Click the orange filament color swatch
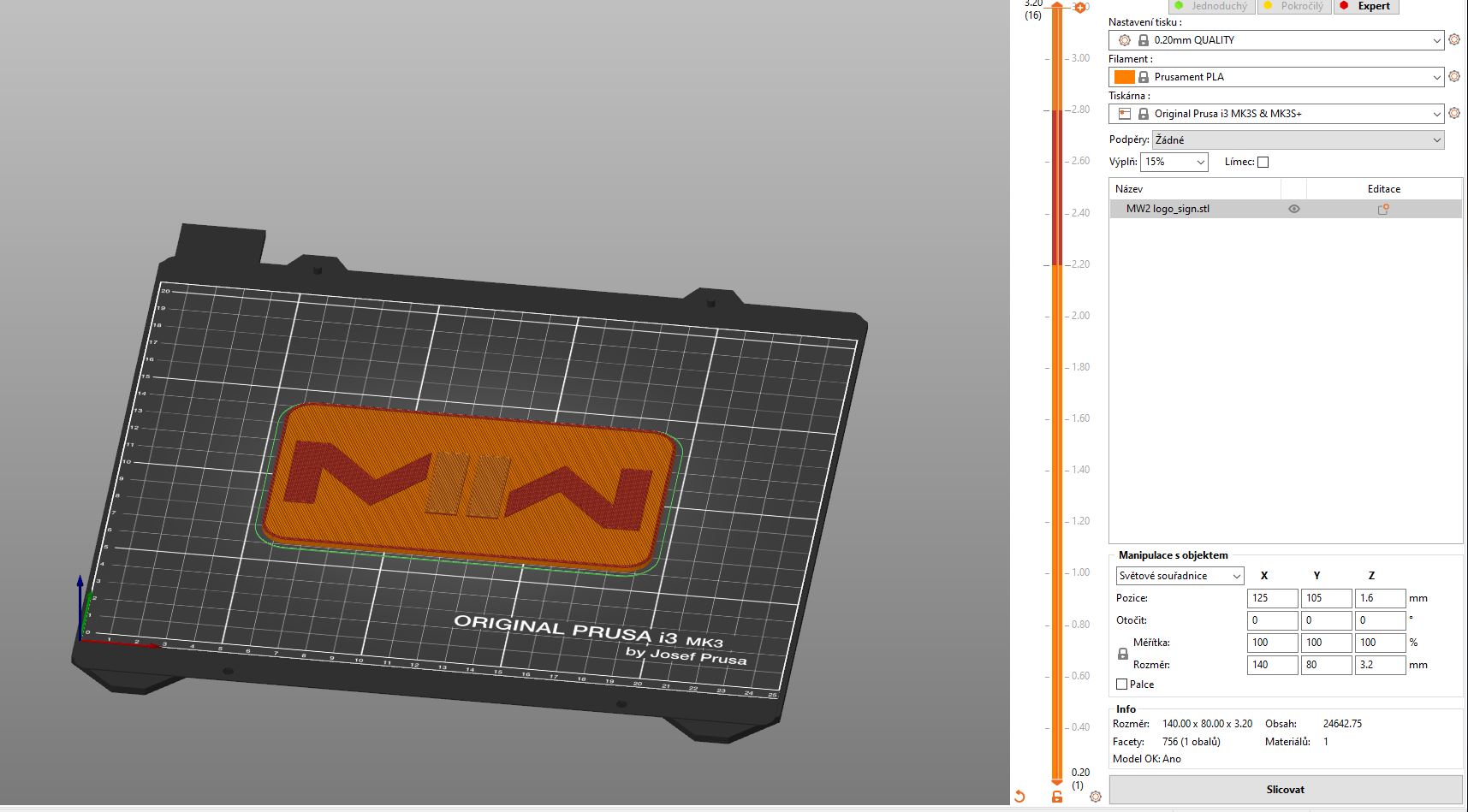 point(1124,77)
